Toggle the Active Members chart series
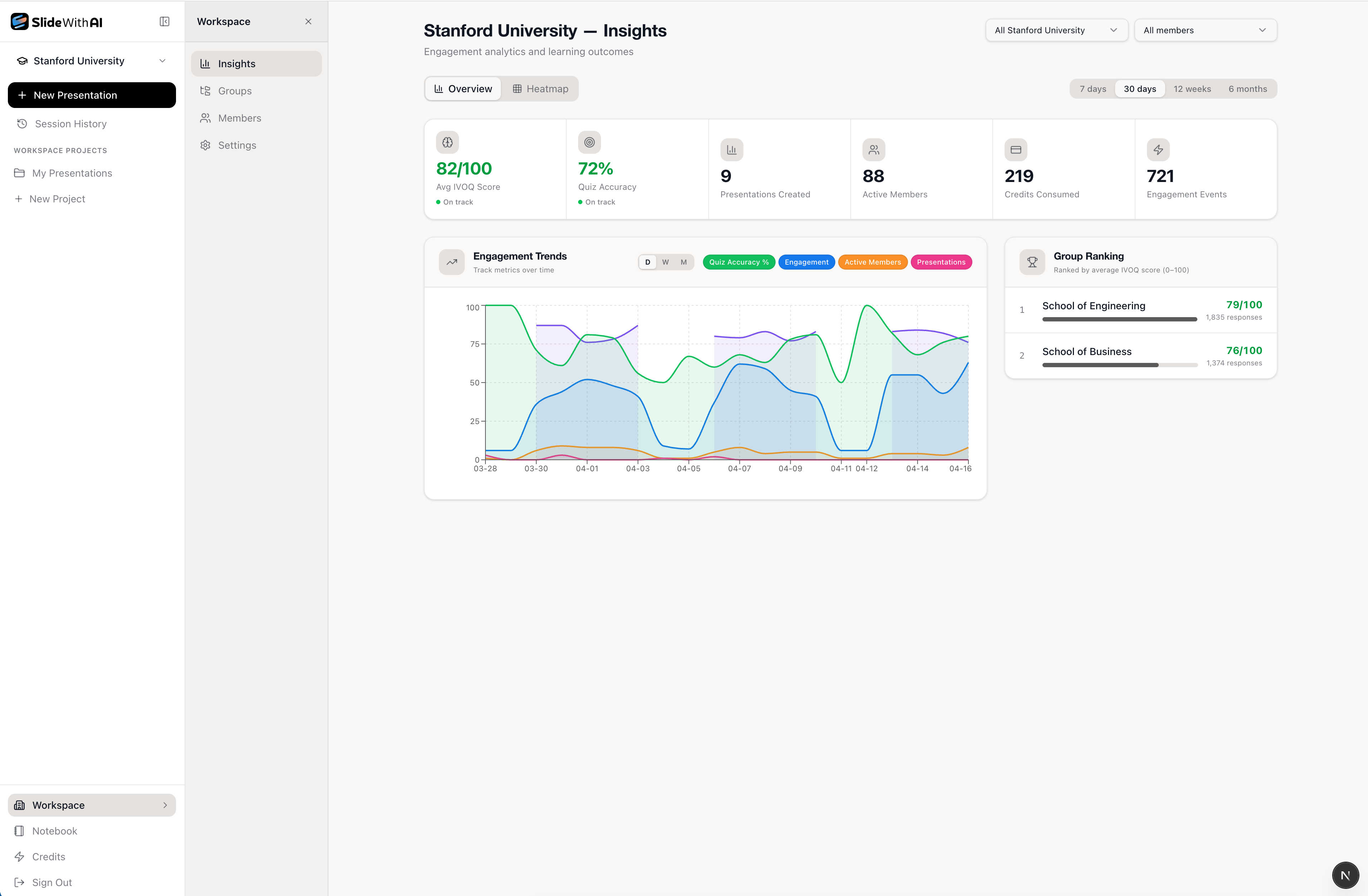The image size is (1368, 896). point(872,262)
